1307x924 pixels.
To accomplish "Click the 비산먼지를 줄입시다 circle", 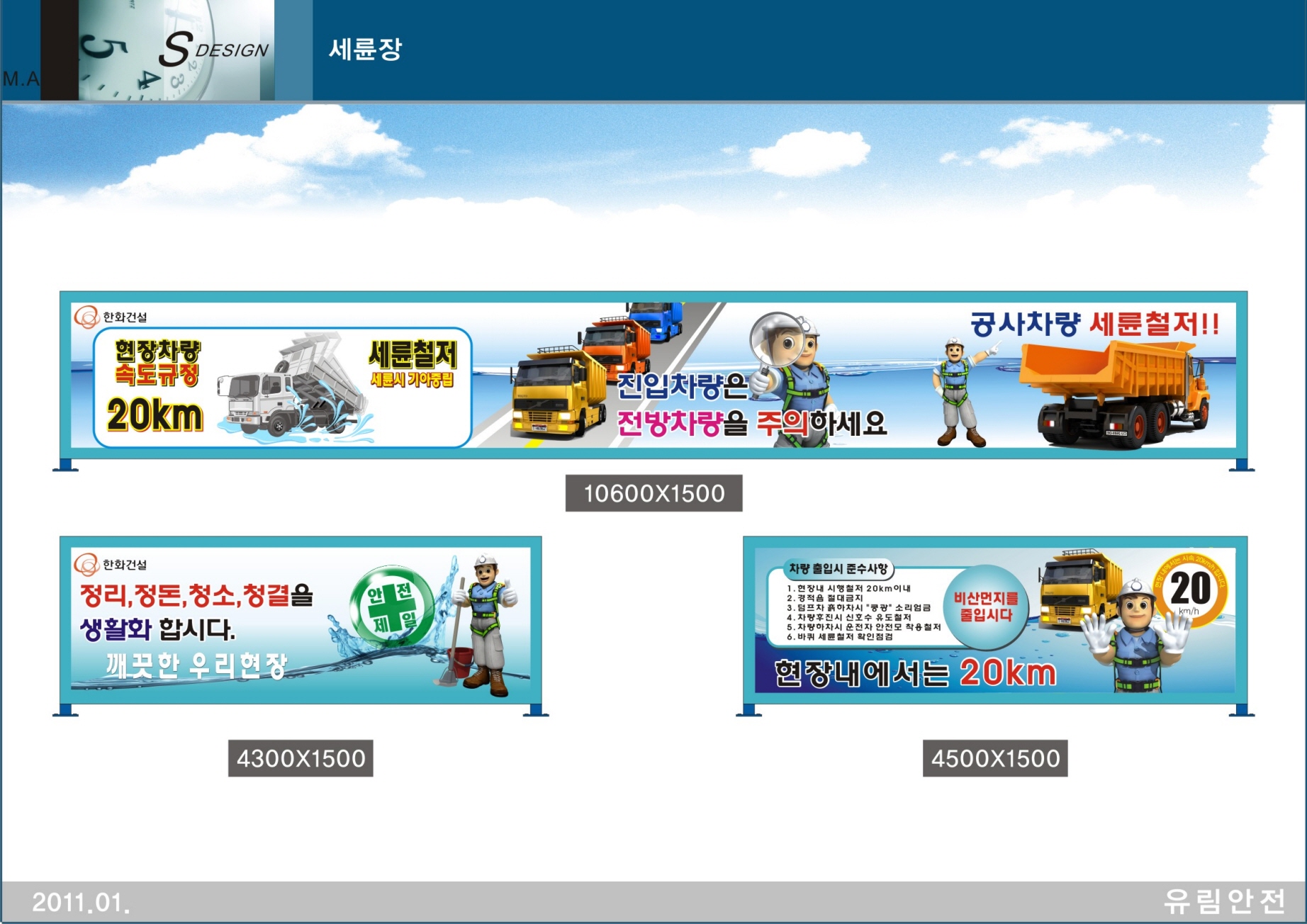I will click(x=985, y=607).
